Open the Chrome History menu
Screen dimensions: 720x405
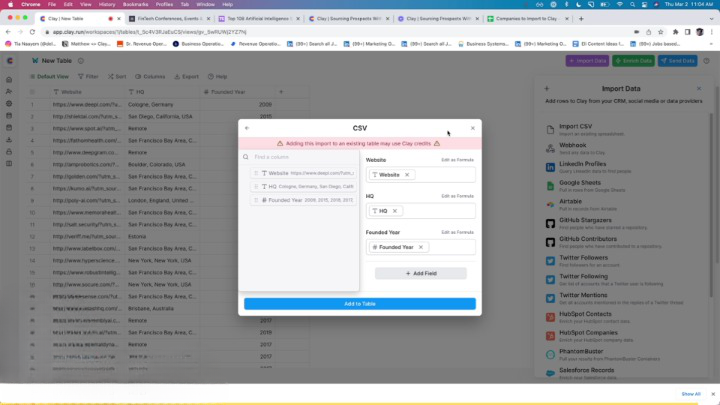107,4
